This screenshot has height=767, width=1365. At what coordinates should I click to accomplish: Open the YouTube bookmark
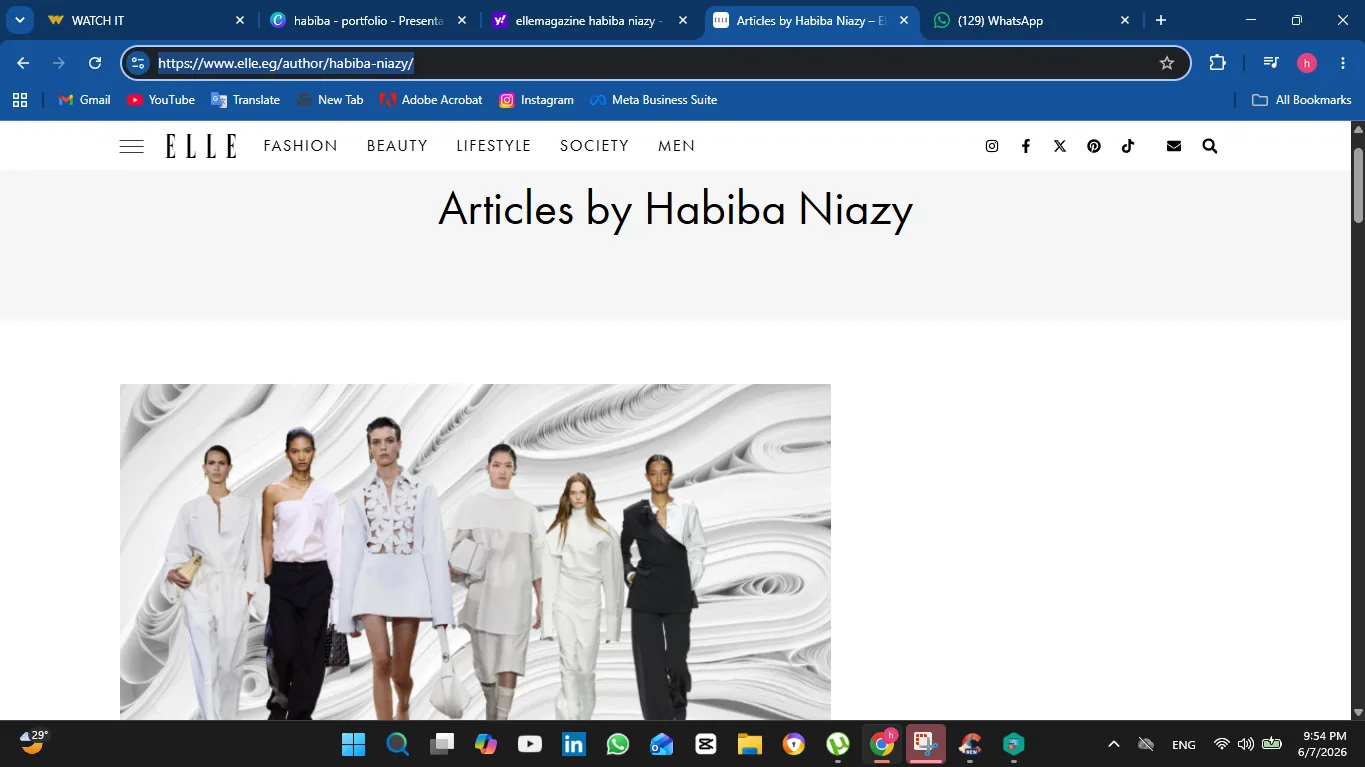point(161,100)
